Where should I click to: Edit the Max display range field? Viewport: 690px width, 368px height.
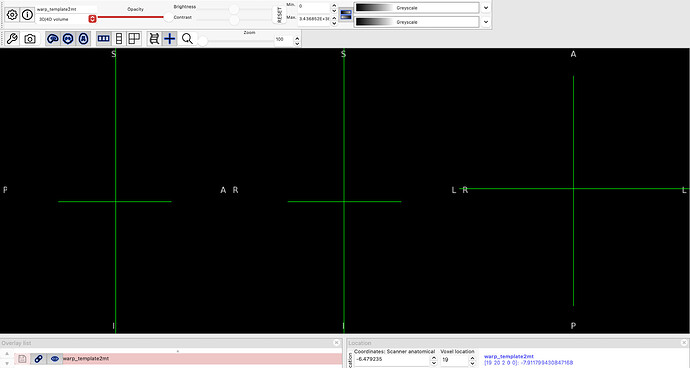coord(313,19)
